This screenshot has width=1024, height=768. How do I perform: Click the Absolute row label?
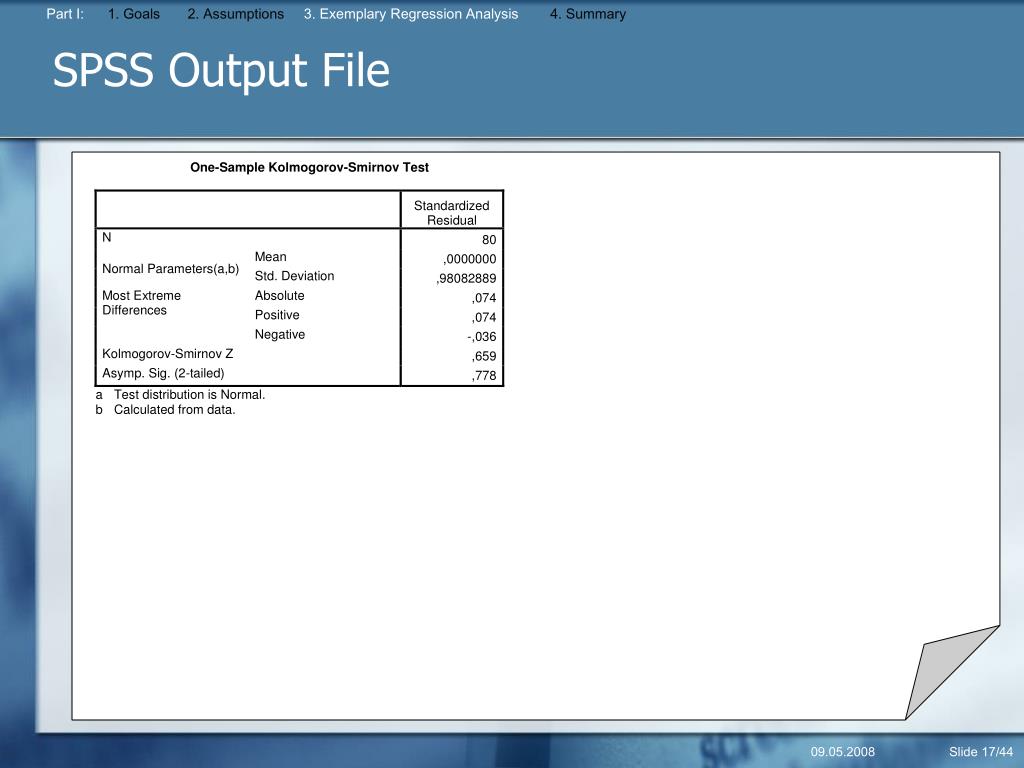coord(280,296)
